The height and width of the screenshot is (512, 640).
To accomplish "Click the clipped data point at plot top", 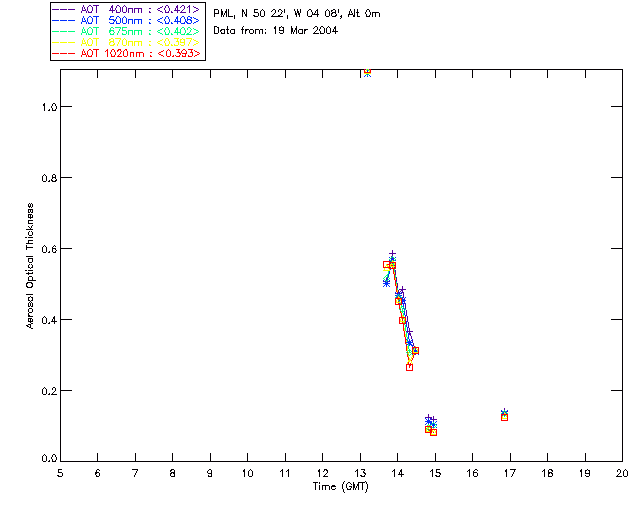I will point(367,72).
